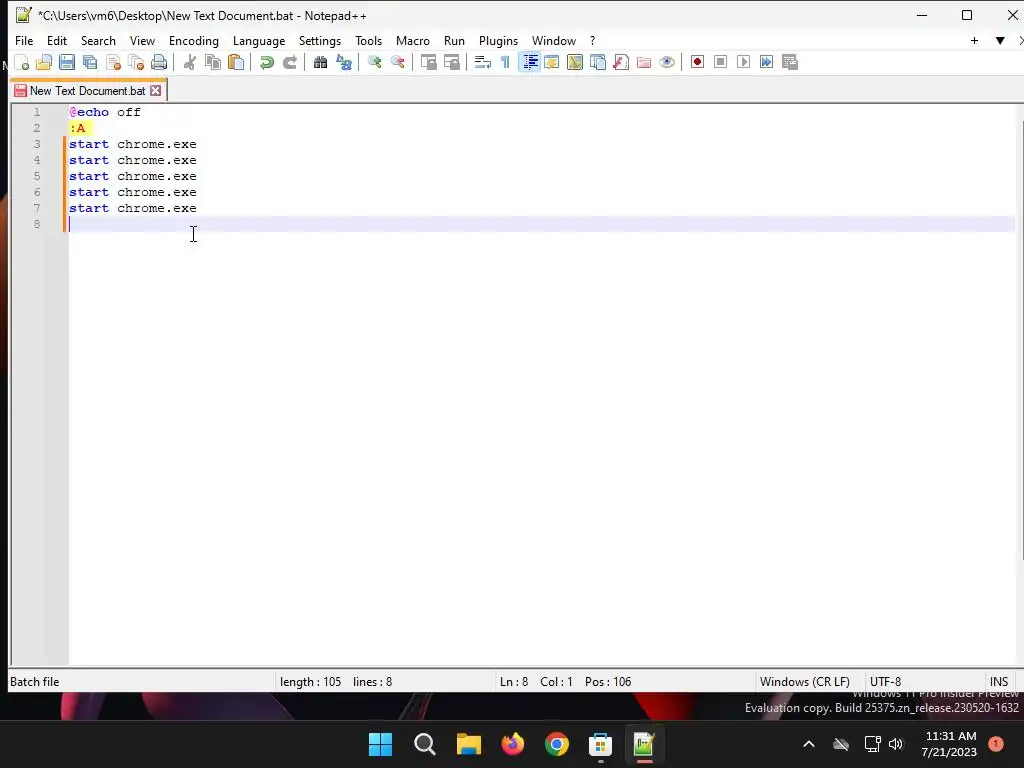Toggle the indent guide icon

tap(530, 62)
